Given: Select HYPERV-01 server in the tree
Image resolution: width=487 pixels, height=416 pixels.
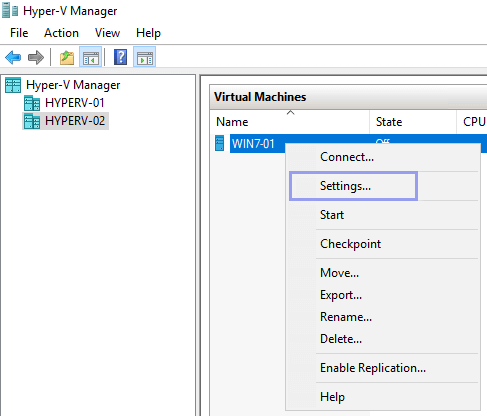Looking at the screenshot, I should click(x=75, y=103).
